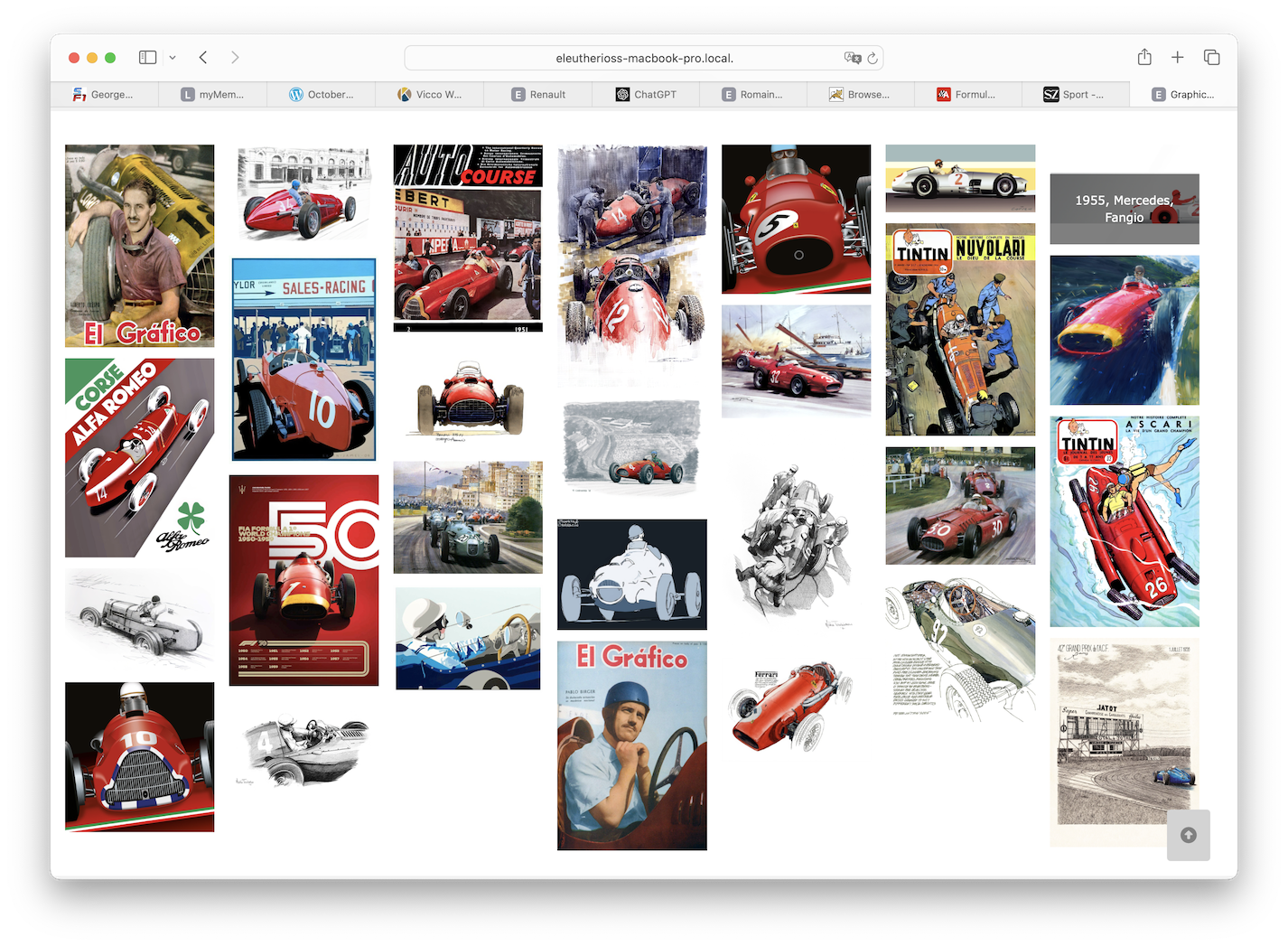Open the Sales-Racing number 10 poster

coord(303,360)
